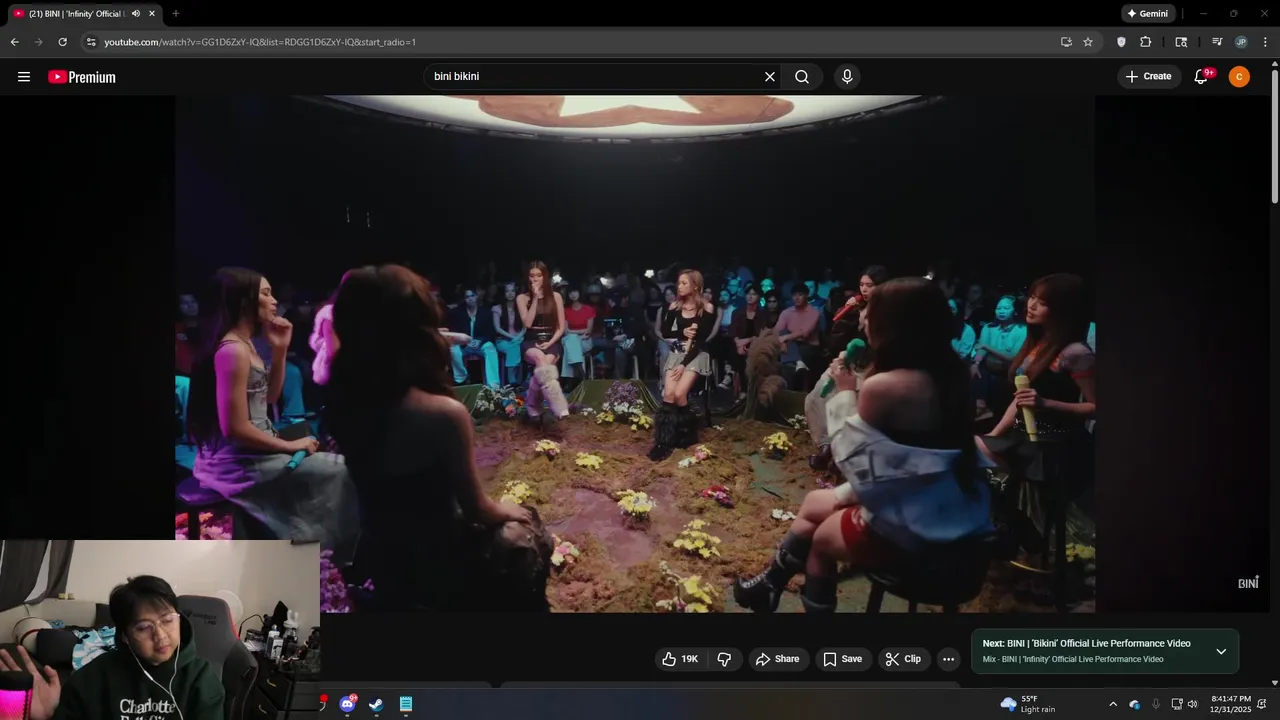Image resolution: width=1280 pixels, height=720 pixels.
Task: View site information icon in address bar
Action: (91, 42)
